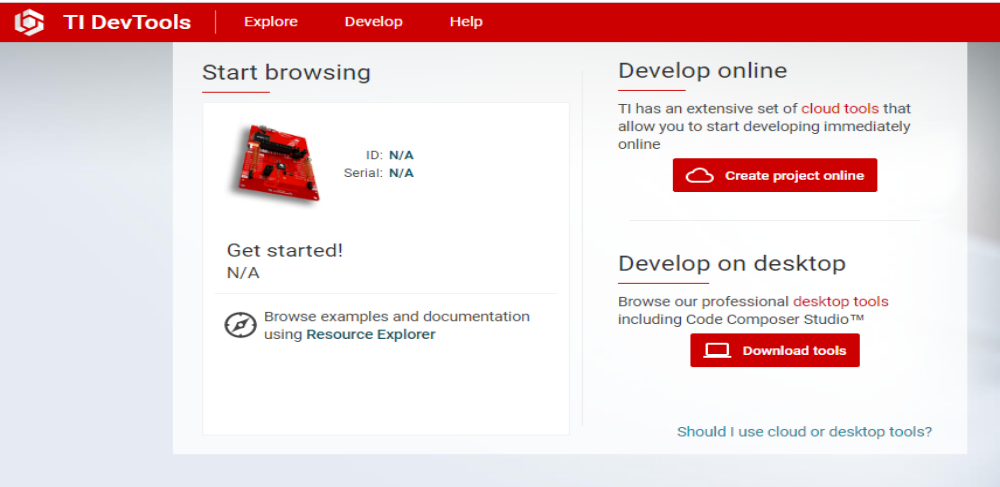The height and width of the screenshot is (487, 1000).
Task: Click the Create project online button
Action: pyautogui.click(x=775, y=175)
